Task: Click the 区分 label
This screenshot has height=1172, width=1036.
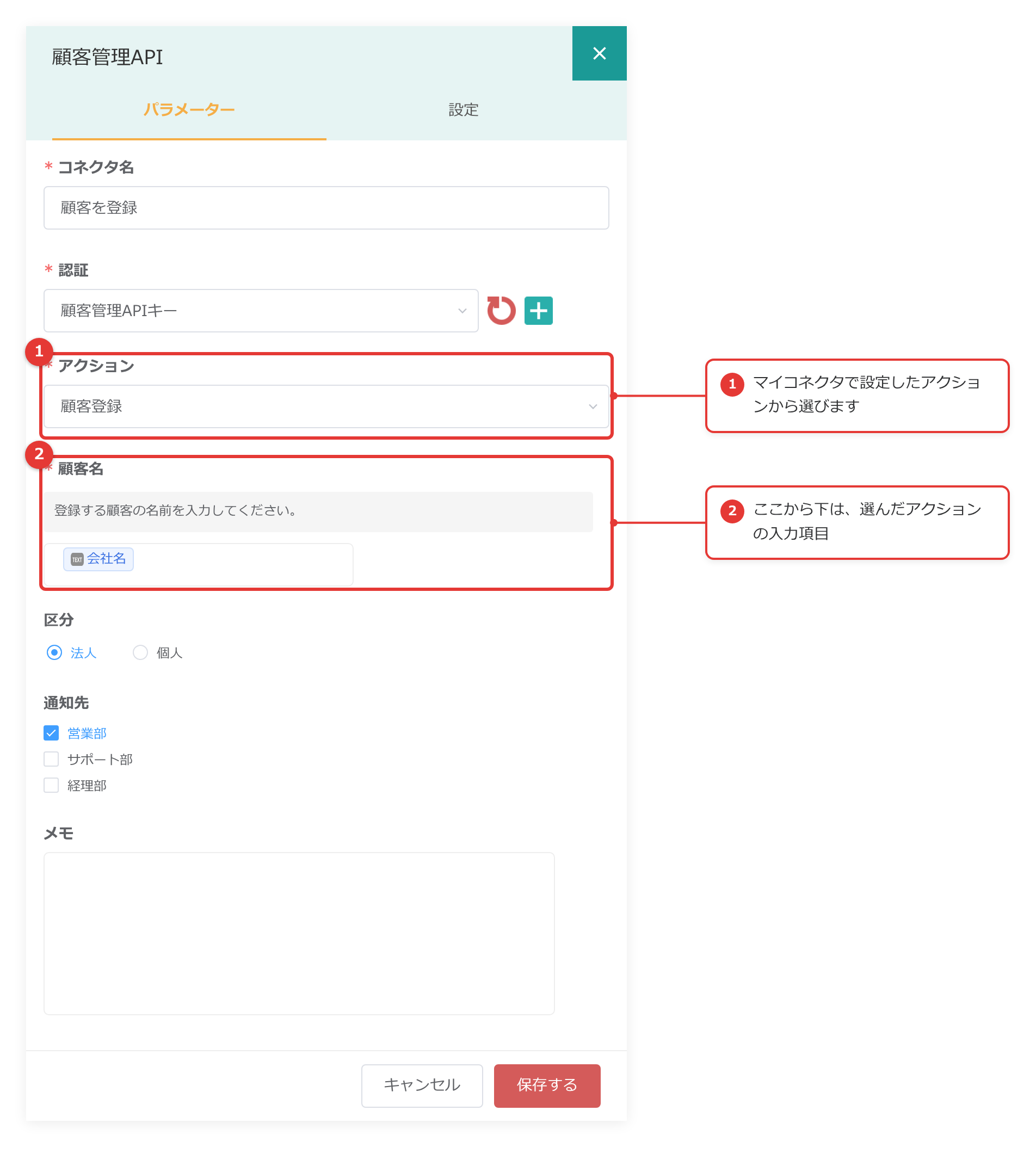Action: pos(58,620)
